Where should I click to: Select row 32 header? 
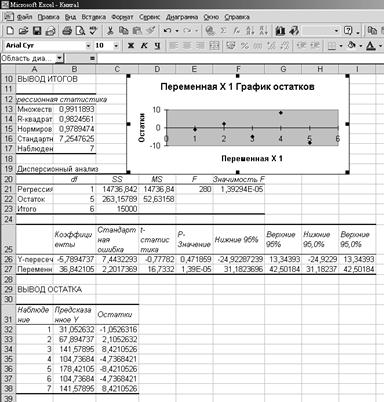[x=8, y=330]
